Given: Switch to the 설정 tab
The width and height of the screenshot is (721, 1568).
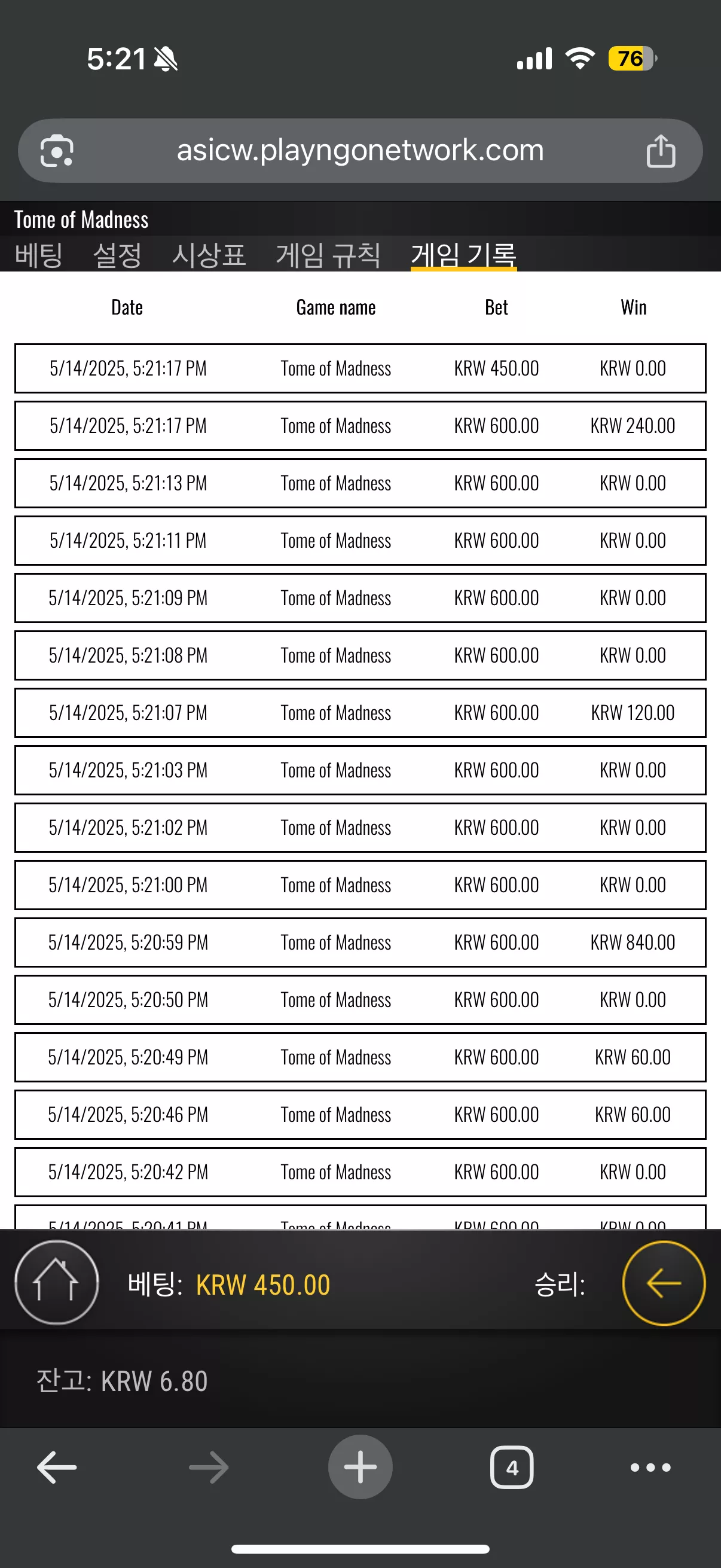Looking at the screenshot, I should (x=117, y=254).
